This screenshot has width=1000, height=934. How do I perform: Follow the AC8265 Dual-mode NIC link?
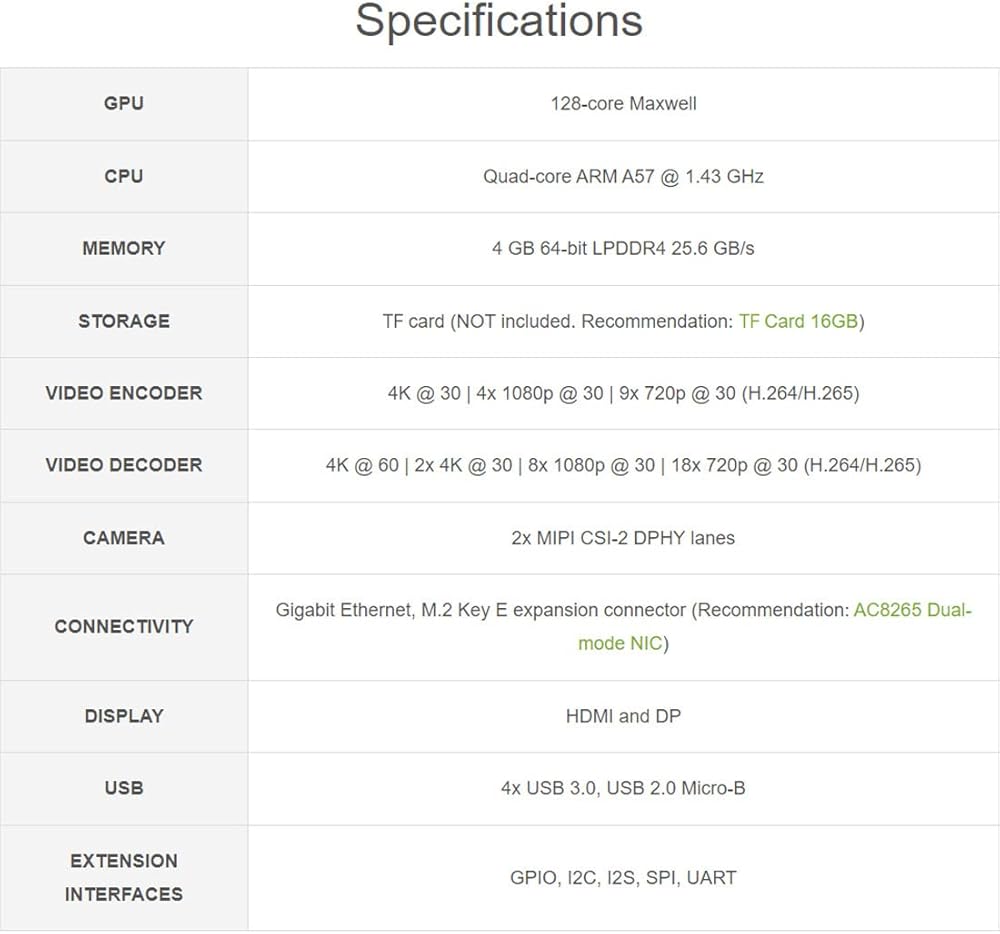click(911, 610)
